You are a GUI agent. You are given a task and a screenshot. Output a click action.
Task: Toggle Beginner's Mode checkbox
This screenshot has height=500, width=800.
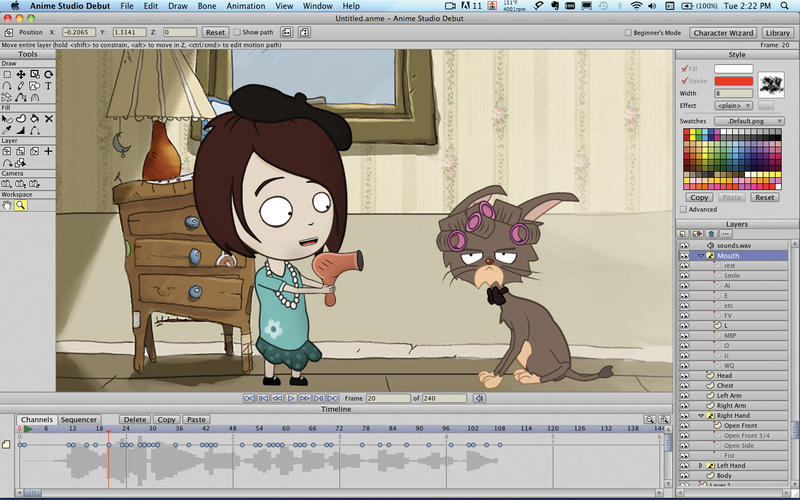click(x=627, y=33)
